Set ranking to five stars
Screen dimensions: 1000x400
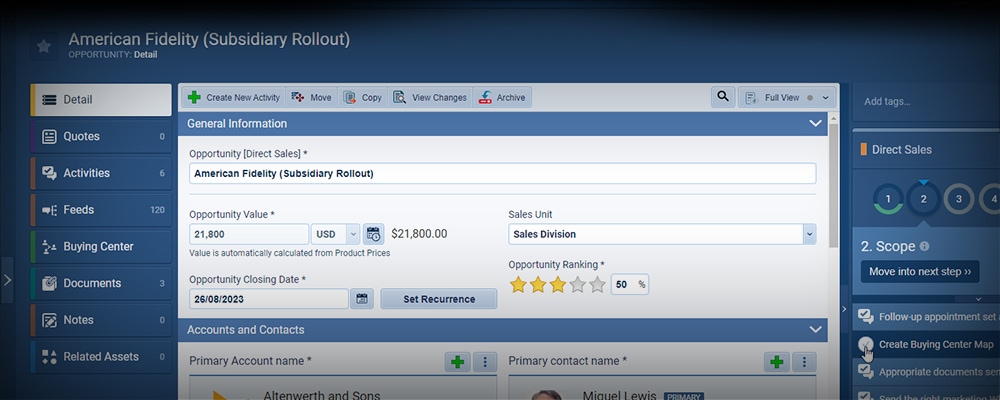click(598, 285)
